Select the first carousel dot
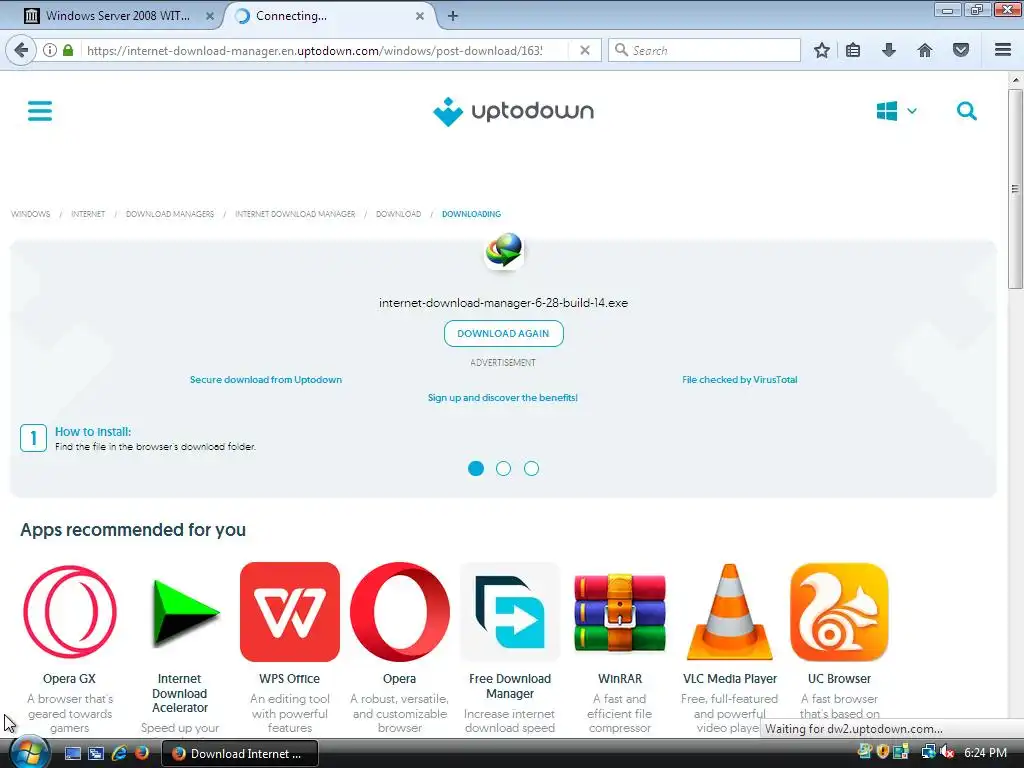1024x768 pixels. click(x=476, y=468)
